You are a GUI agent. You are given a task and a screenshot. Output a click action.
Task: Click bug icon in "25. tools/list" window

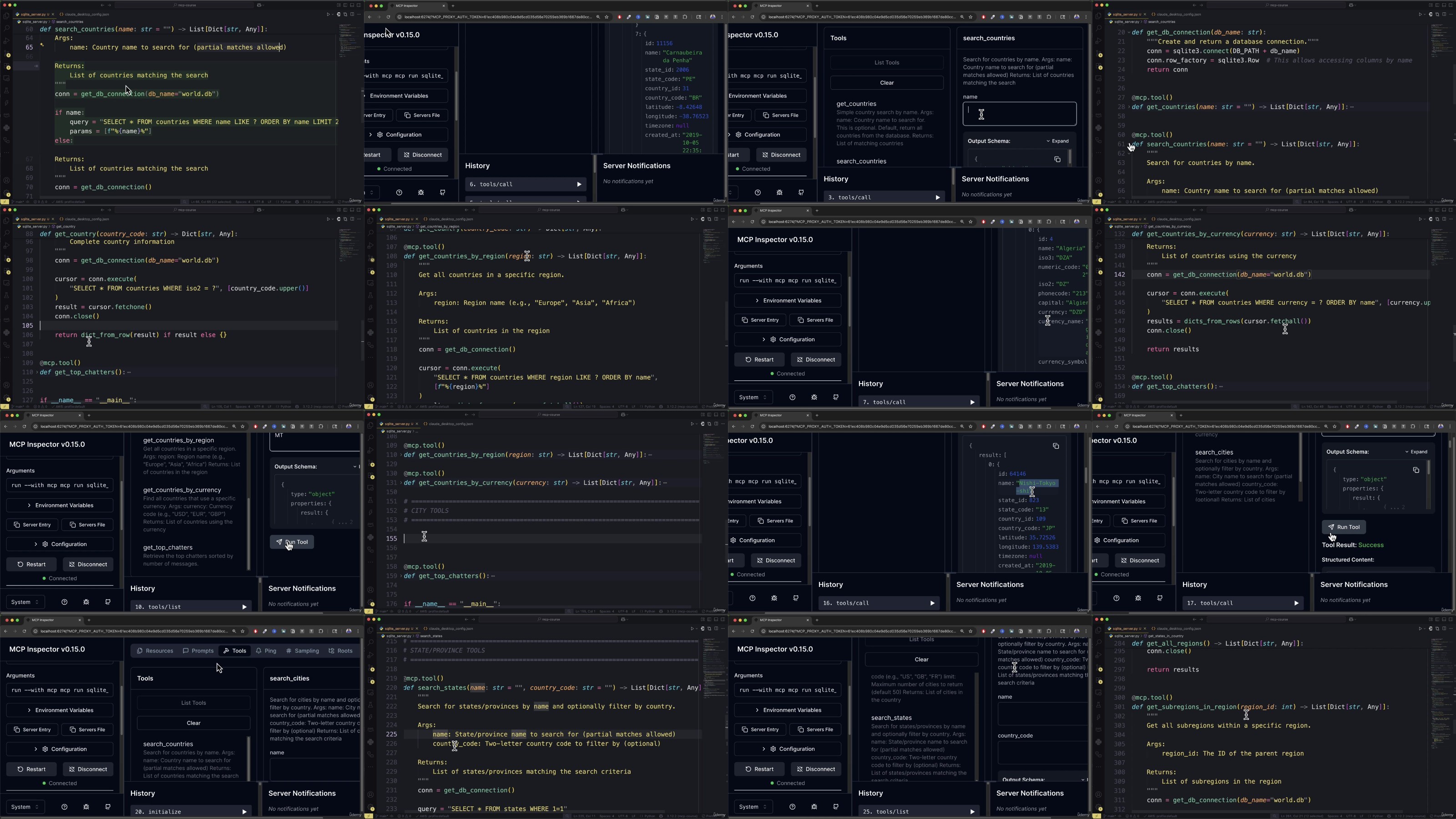(x=814, y=807)
